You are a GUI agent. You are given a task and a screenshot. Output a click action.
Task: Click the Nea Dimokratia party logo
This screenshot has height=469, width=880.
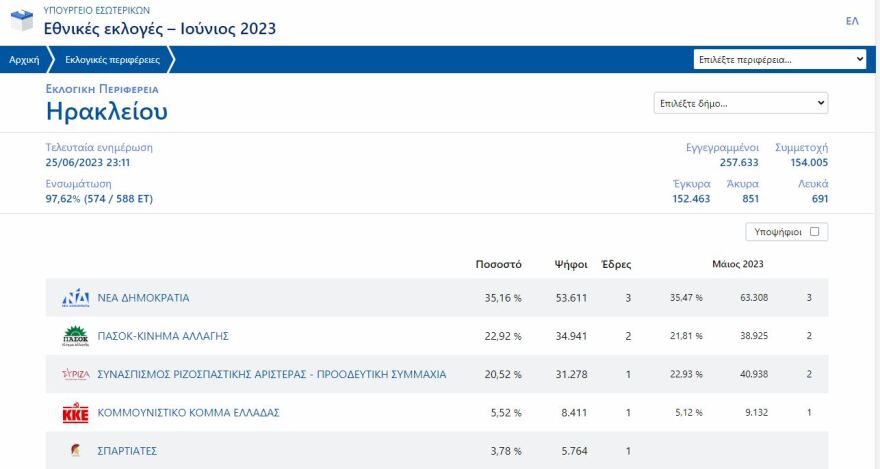coord(76,297)
